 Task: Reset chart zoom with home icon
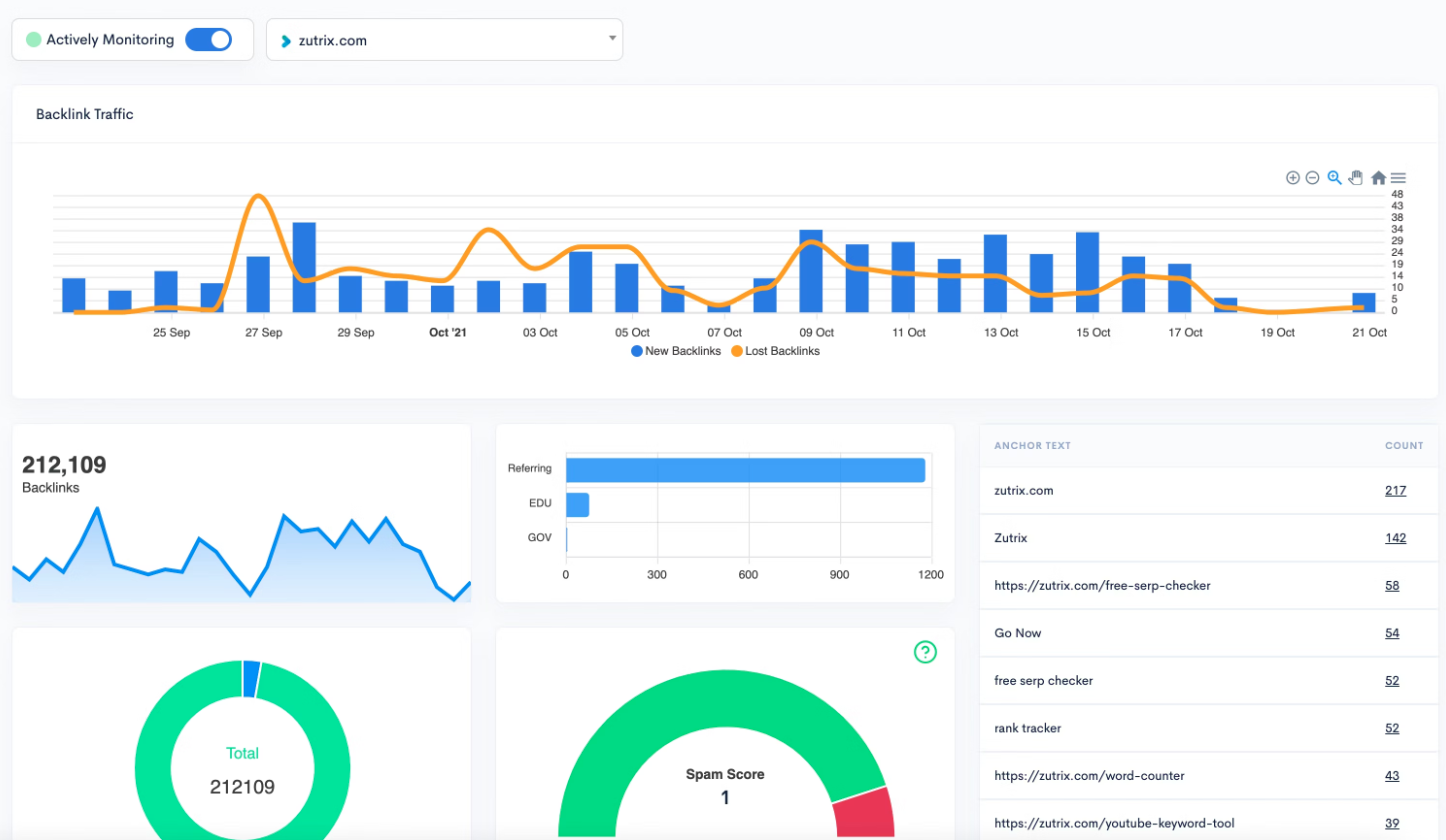click(1378, 178)
